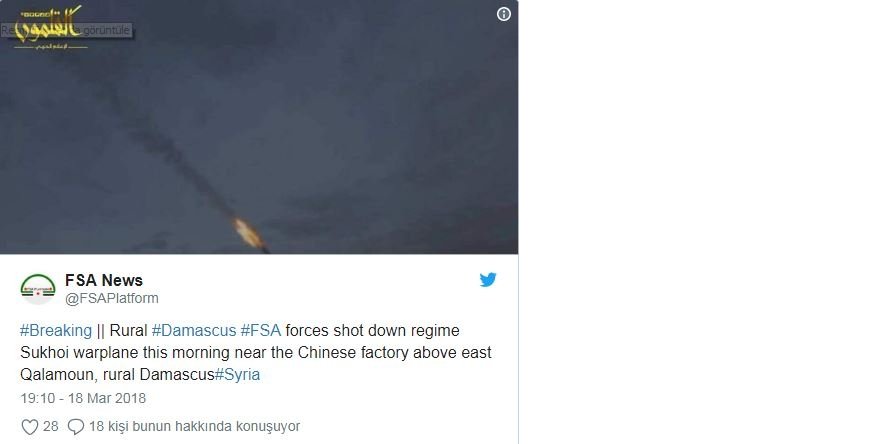The height and width of the screenshot is (444, 880).
Task: Click the 'görüntüle' tooltip label on image
Action: pyautogui.click(x=107, y=30)
